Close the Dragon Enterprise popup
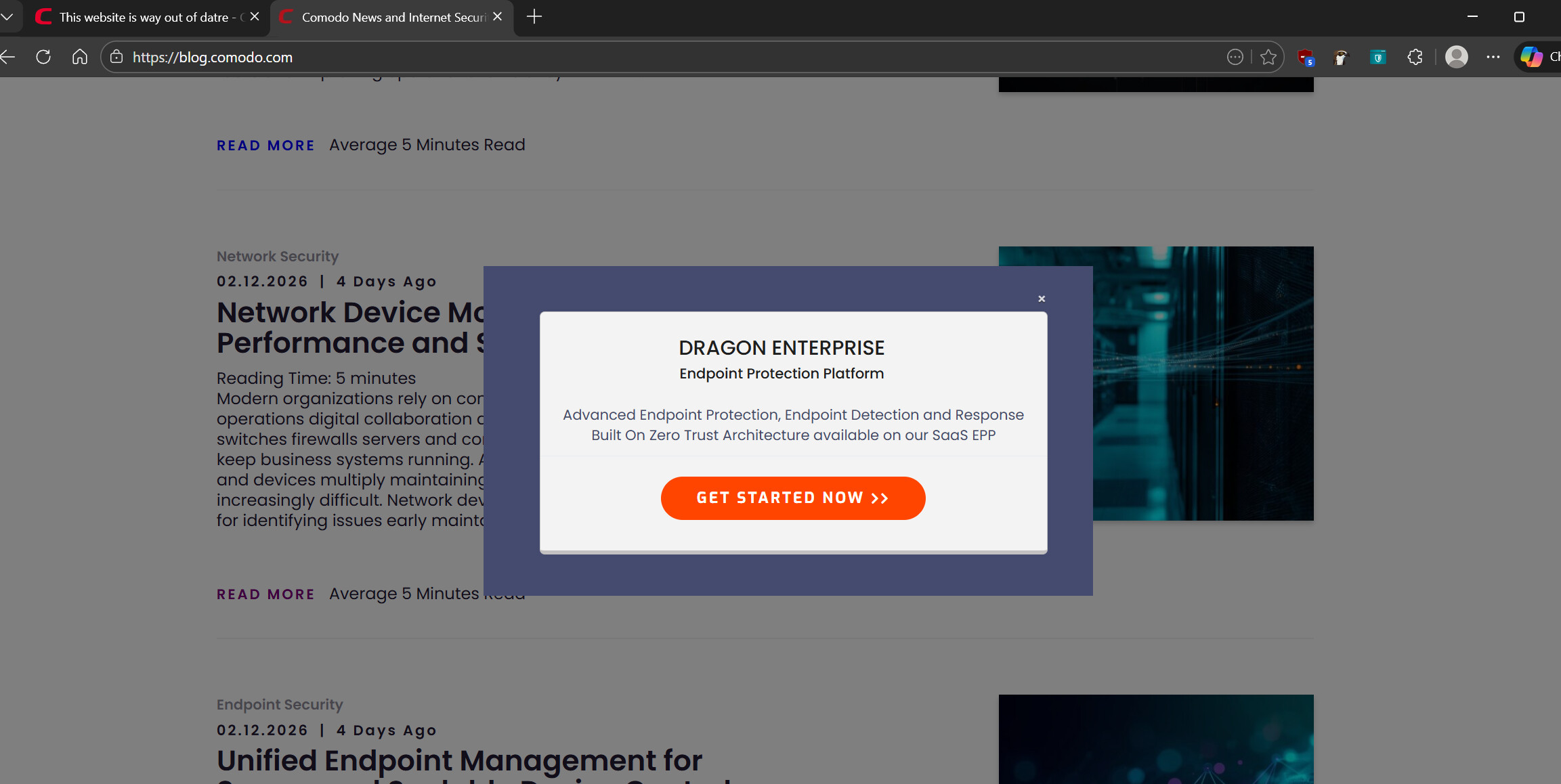The width and height of the screenshot is (1561, 784). click(x=1042, y=299)
